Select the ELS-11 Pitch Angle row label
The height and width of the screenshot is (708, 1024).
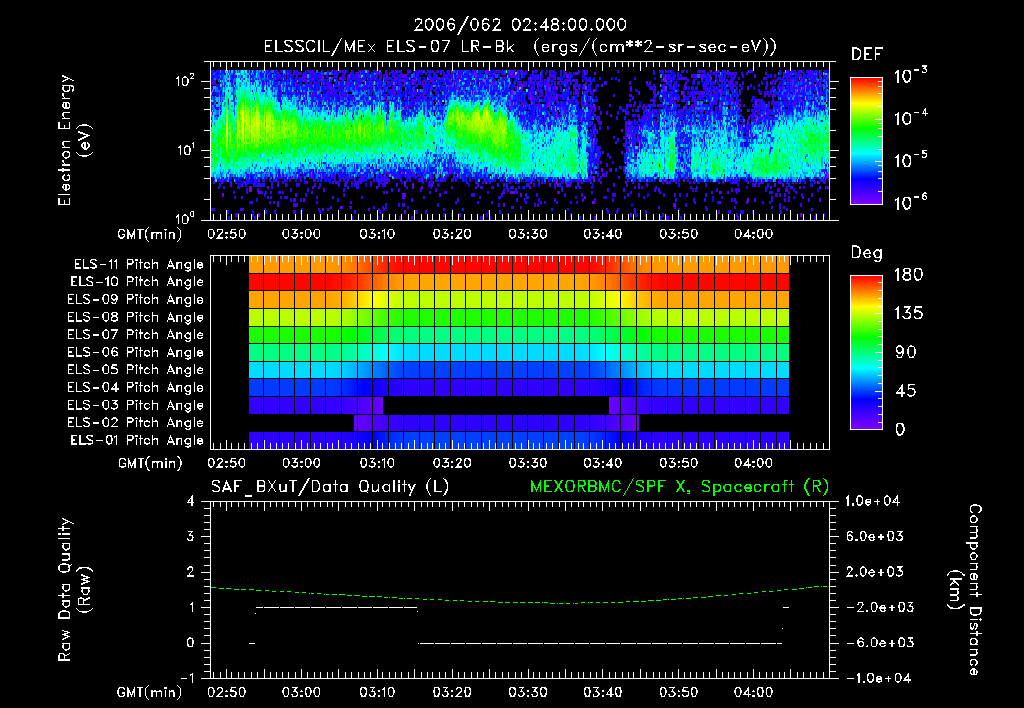click(138, 265)
